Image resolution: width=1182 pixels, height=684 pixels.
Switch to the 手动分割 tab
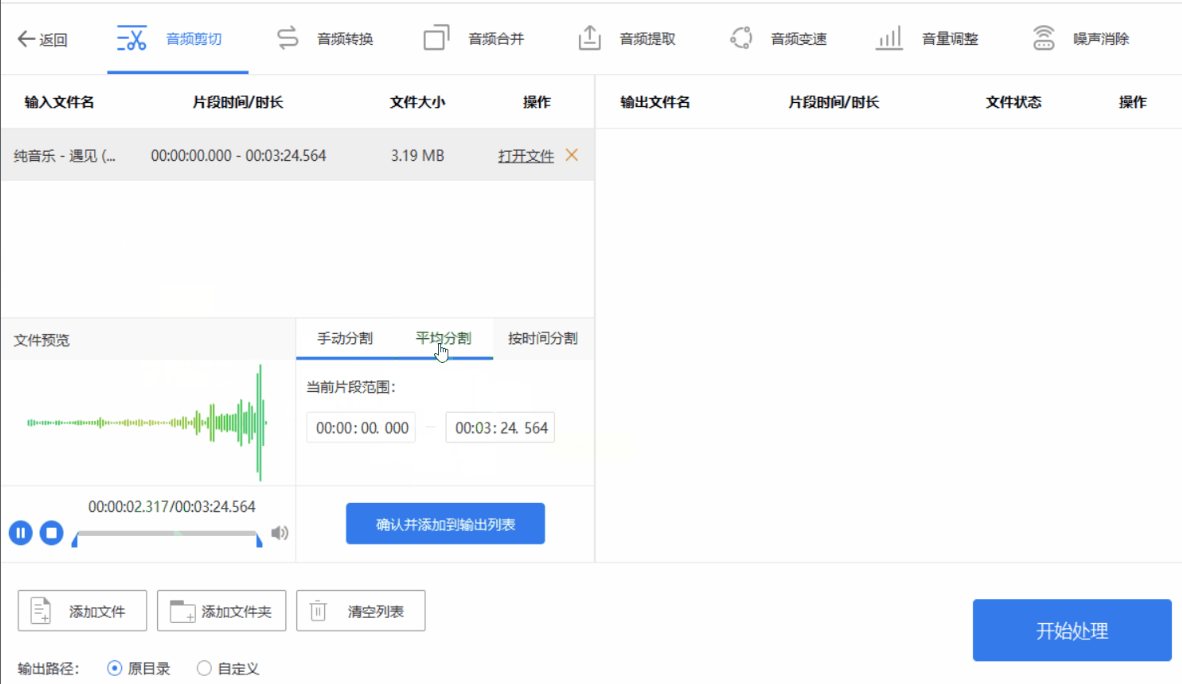(345, 338)
